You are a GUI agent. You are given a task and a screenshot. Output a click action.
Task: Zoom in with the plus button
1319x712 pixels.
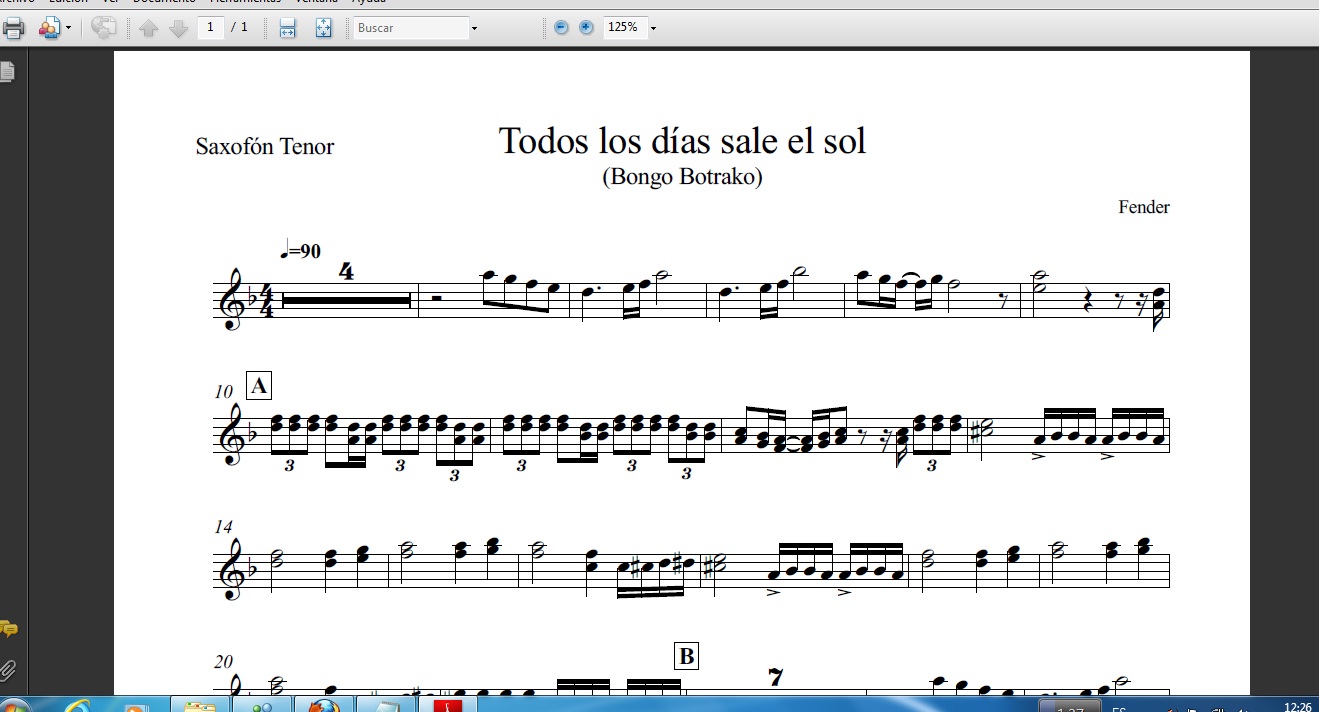point(586,28)
